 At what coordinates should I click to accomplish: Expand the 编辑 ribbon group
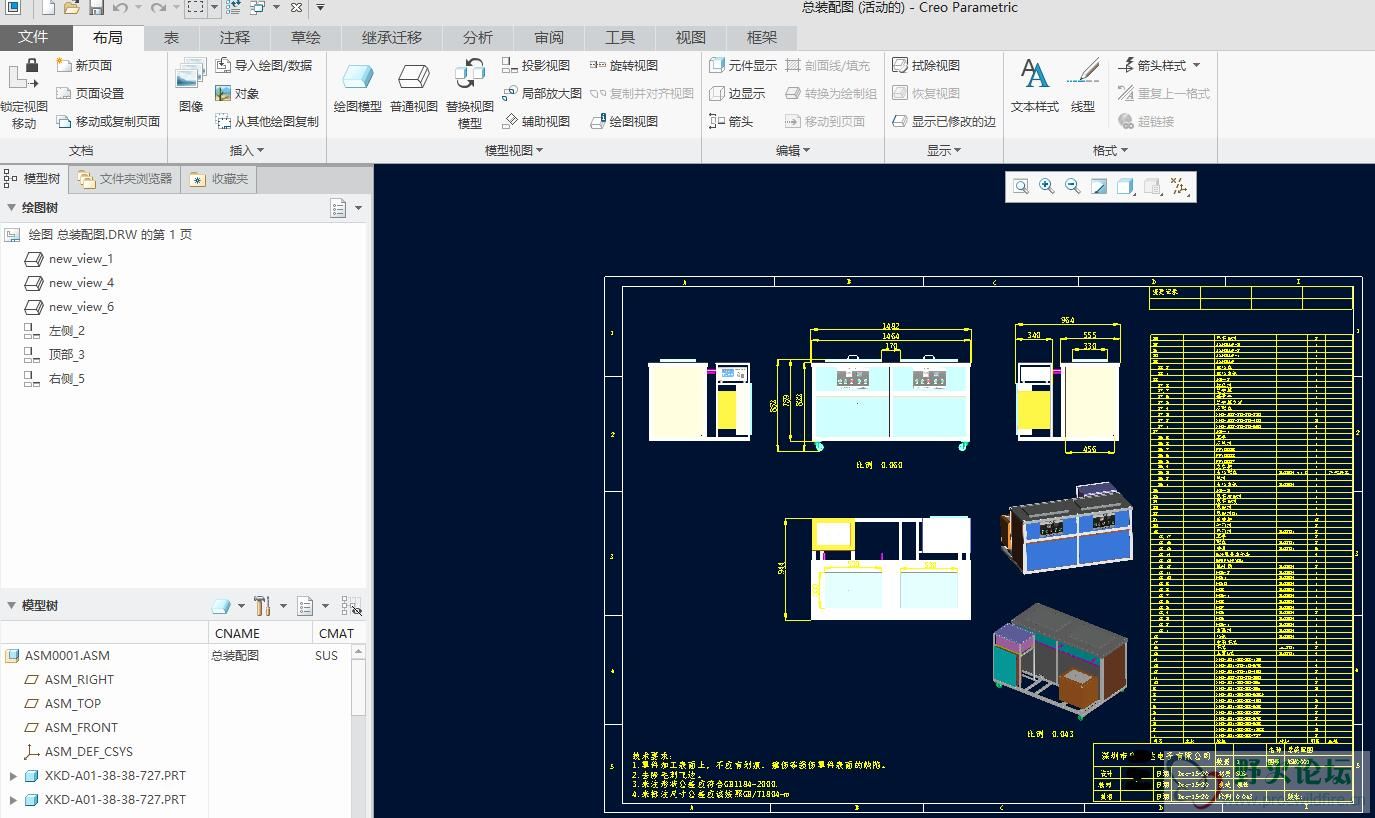click(x=793, y=150)
